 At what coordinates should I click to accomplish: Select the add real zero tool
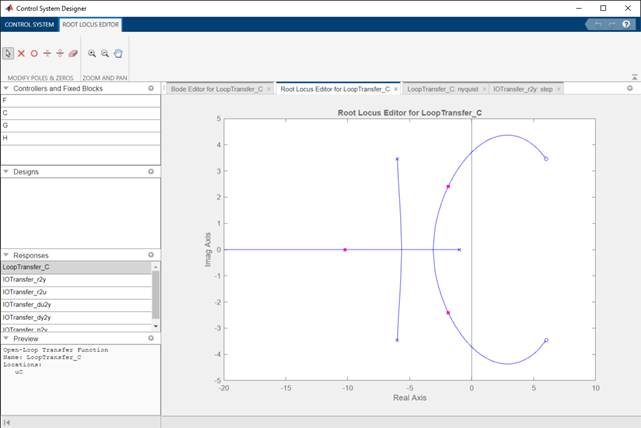[34, 54]
